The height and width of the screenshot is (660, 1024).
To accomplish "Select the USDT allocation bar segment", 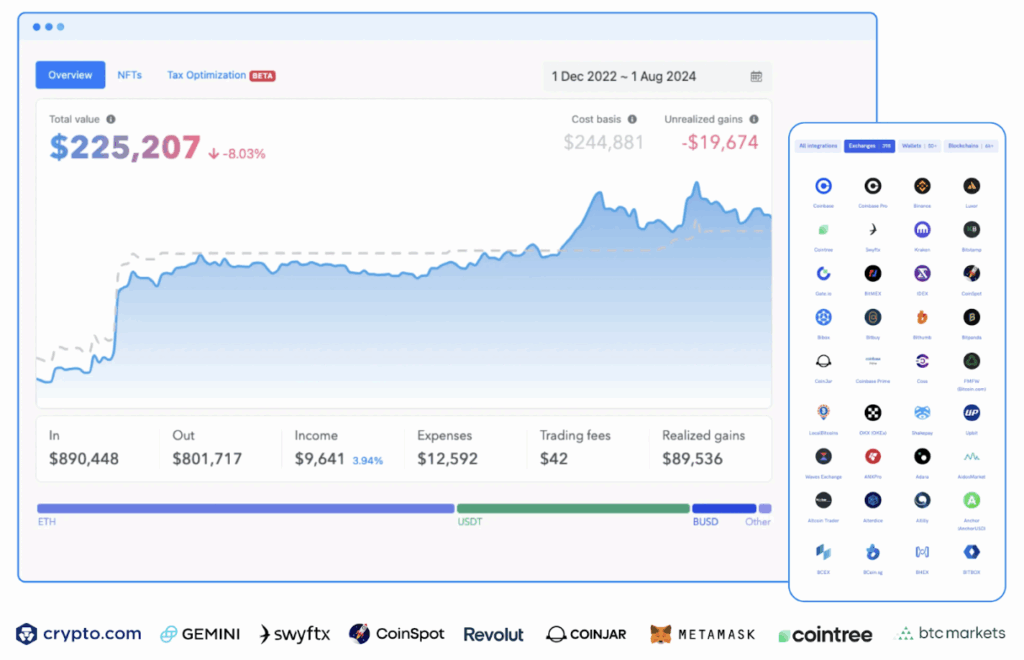I will 573,508.
